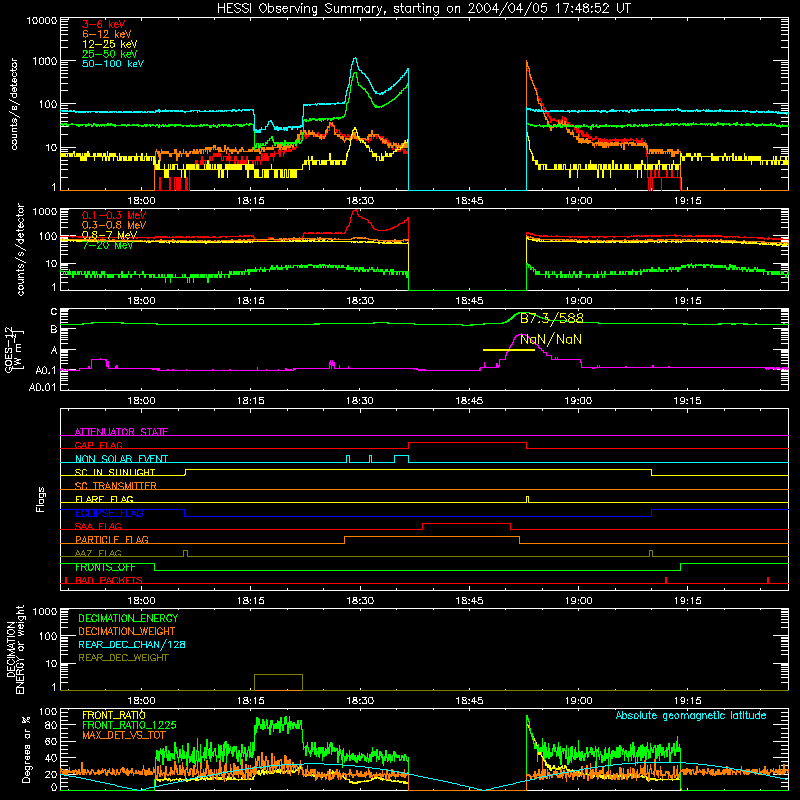
Task: Select the MAX_DET_VS_TOT legend label
Action: tap(123, 735)
